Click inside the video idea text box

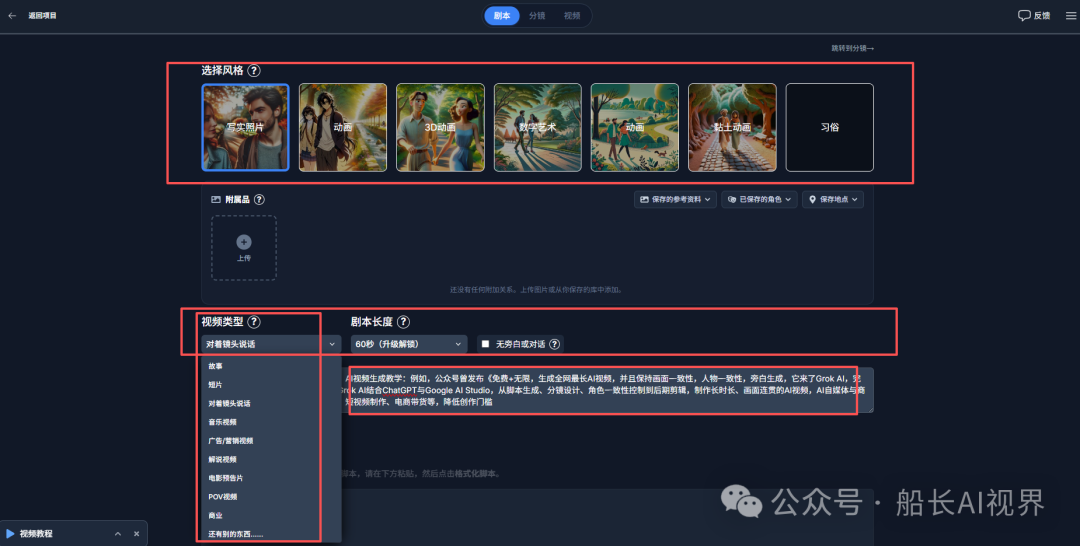coord(608,390)
